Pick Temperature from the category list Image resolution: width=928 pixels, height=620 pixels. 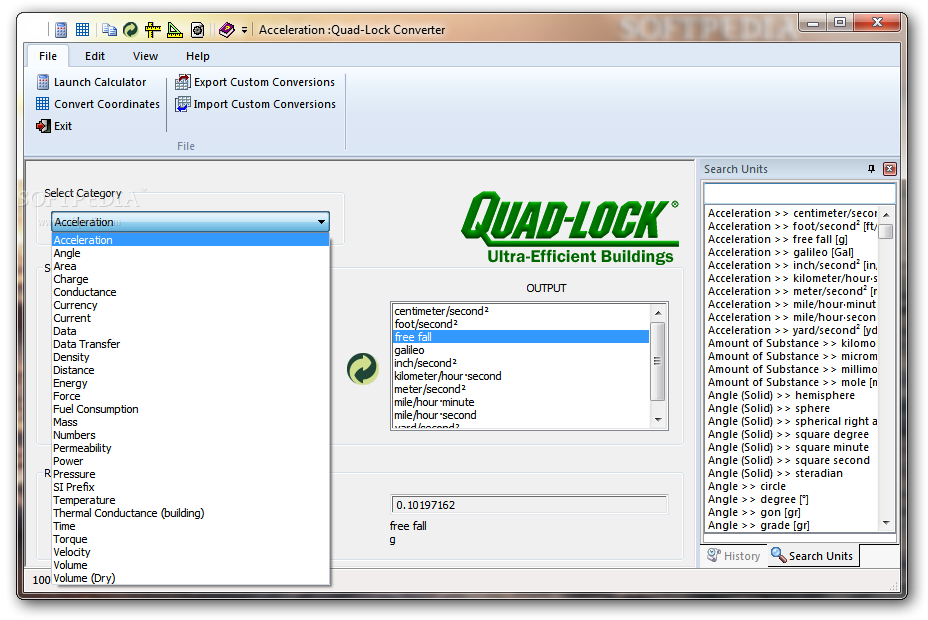pos(191,500)
